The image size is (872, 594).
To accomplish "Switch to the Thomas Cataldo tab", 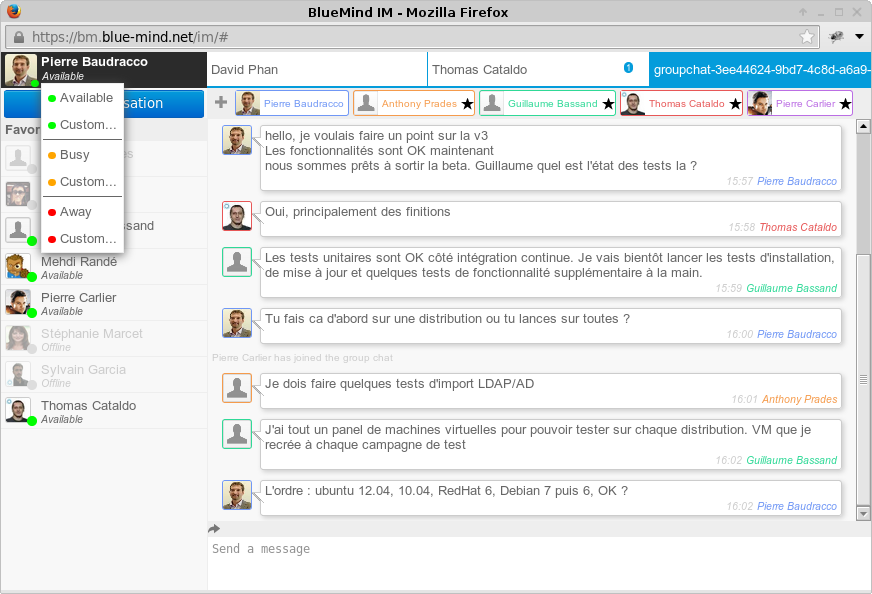I will [538, 70].
